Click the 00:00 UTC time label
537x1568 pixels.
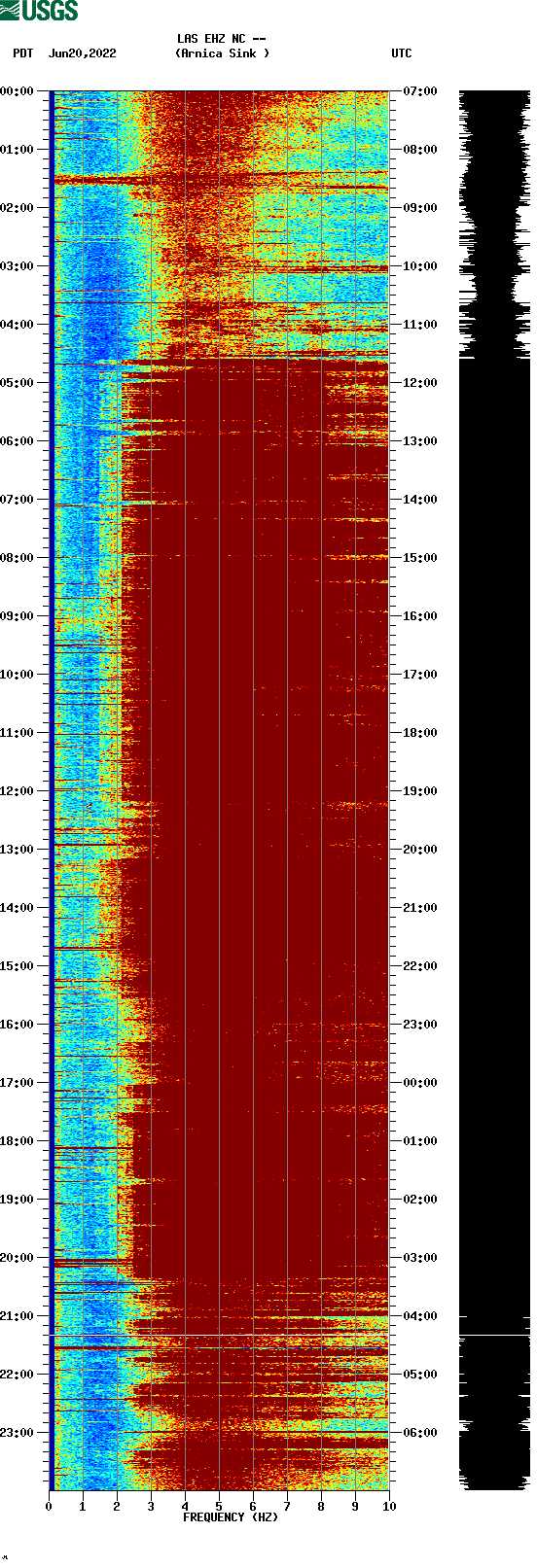(x=420, y=1083)
